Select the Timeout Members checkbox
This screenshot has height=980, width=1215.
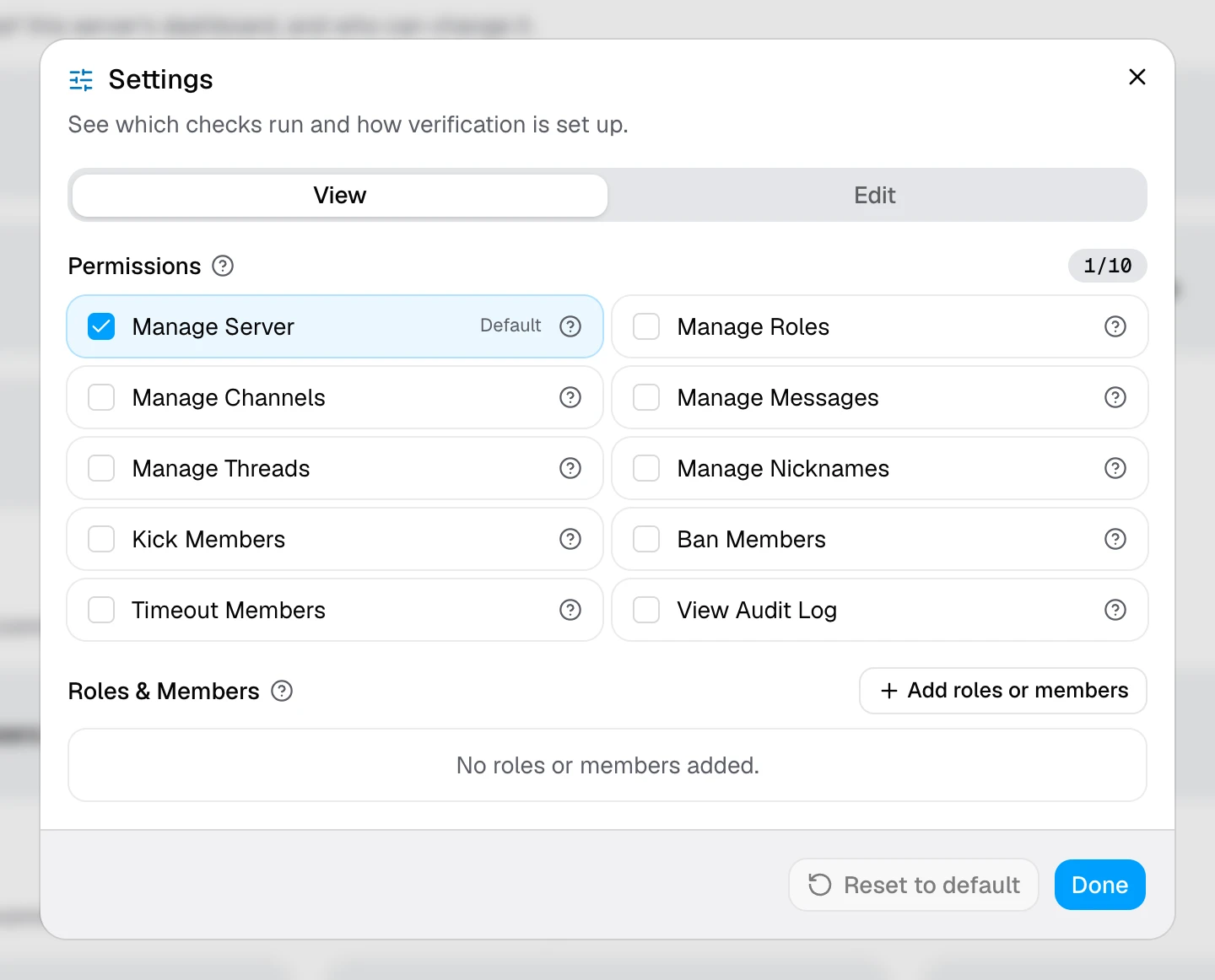click(101, 610)
